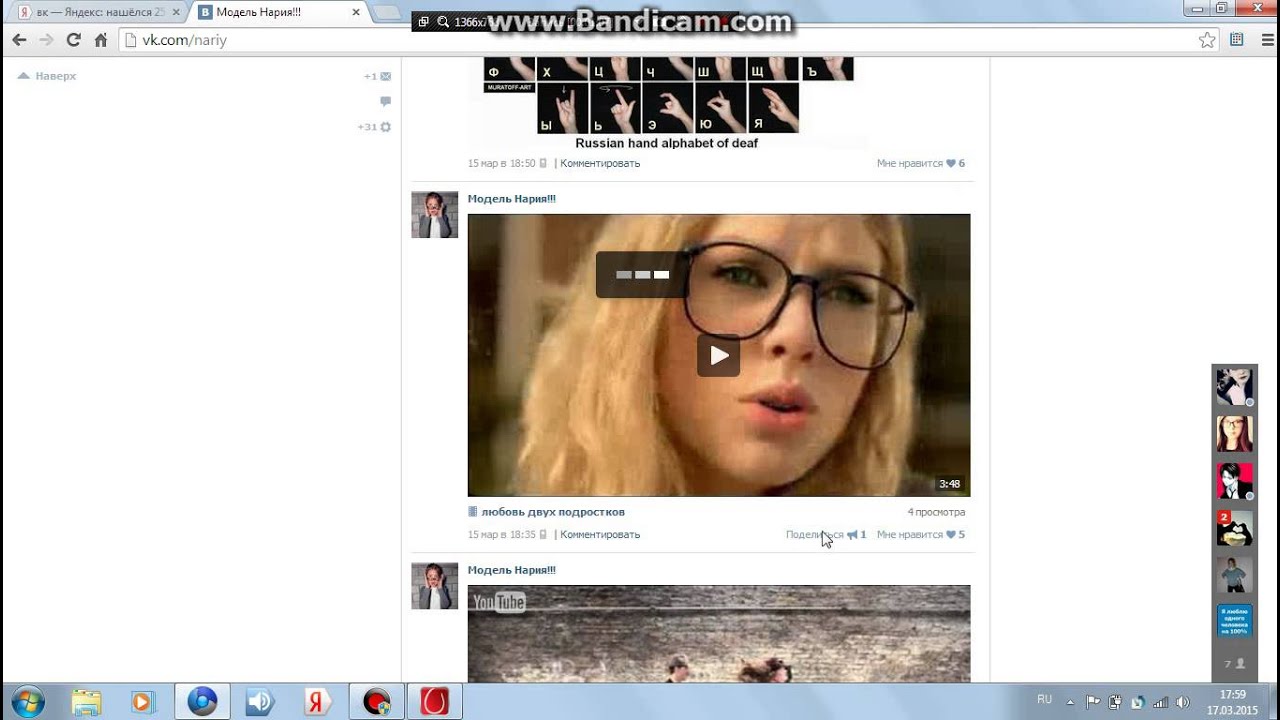
Task: Comment on the 18:50 hand alphabet post
Action: click(x=600, y=163)
